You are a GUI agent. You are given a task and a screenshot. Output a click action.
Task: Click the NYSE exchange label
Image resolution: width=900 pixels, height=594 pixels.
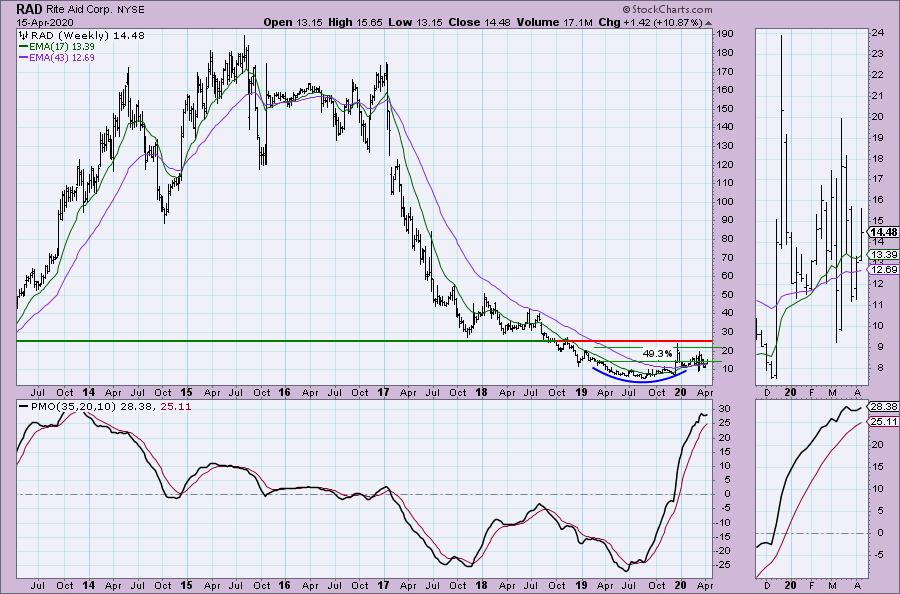click(x=130, y=10)
